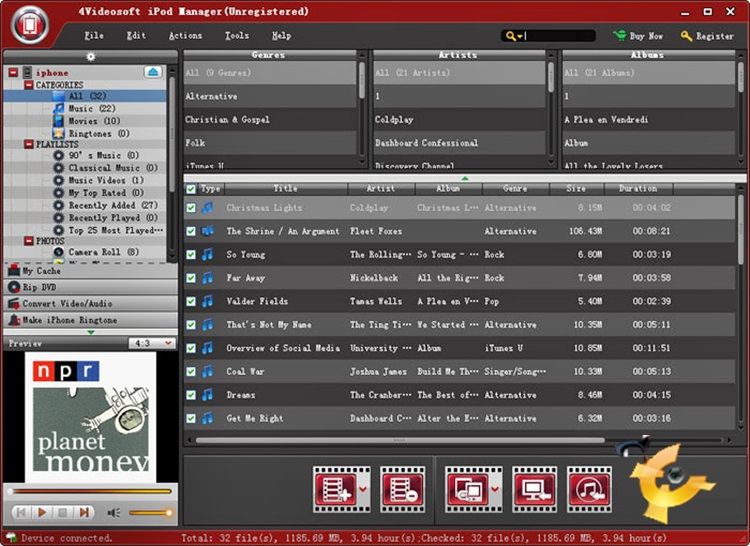Click the Remove file filmstrip icon

402,487
